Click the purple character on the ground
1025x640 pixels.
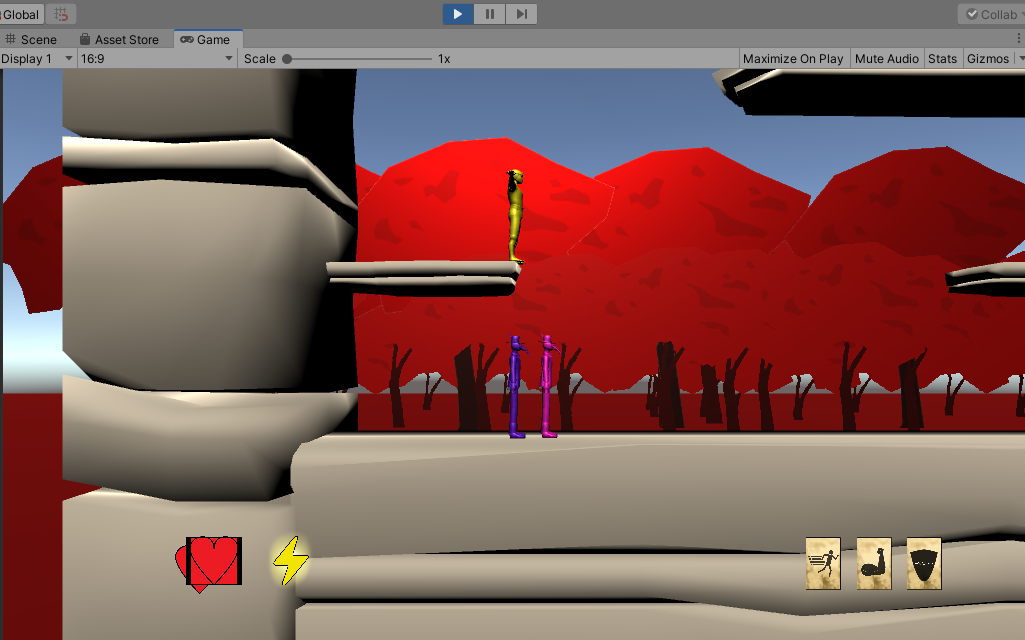point(516,386)
